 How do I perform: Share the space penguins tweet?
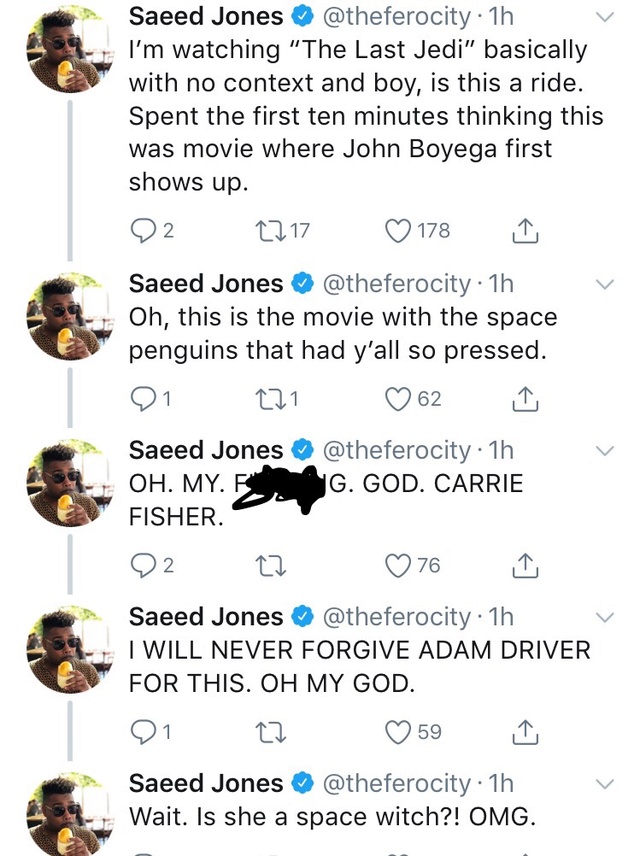pyautogui.click(x=525, y=398)
